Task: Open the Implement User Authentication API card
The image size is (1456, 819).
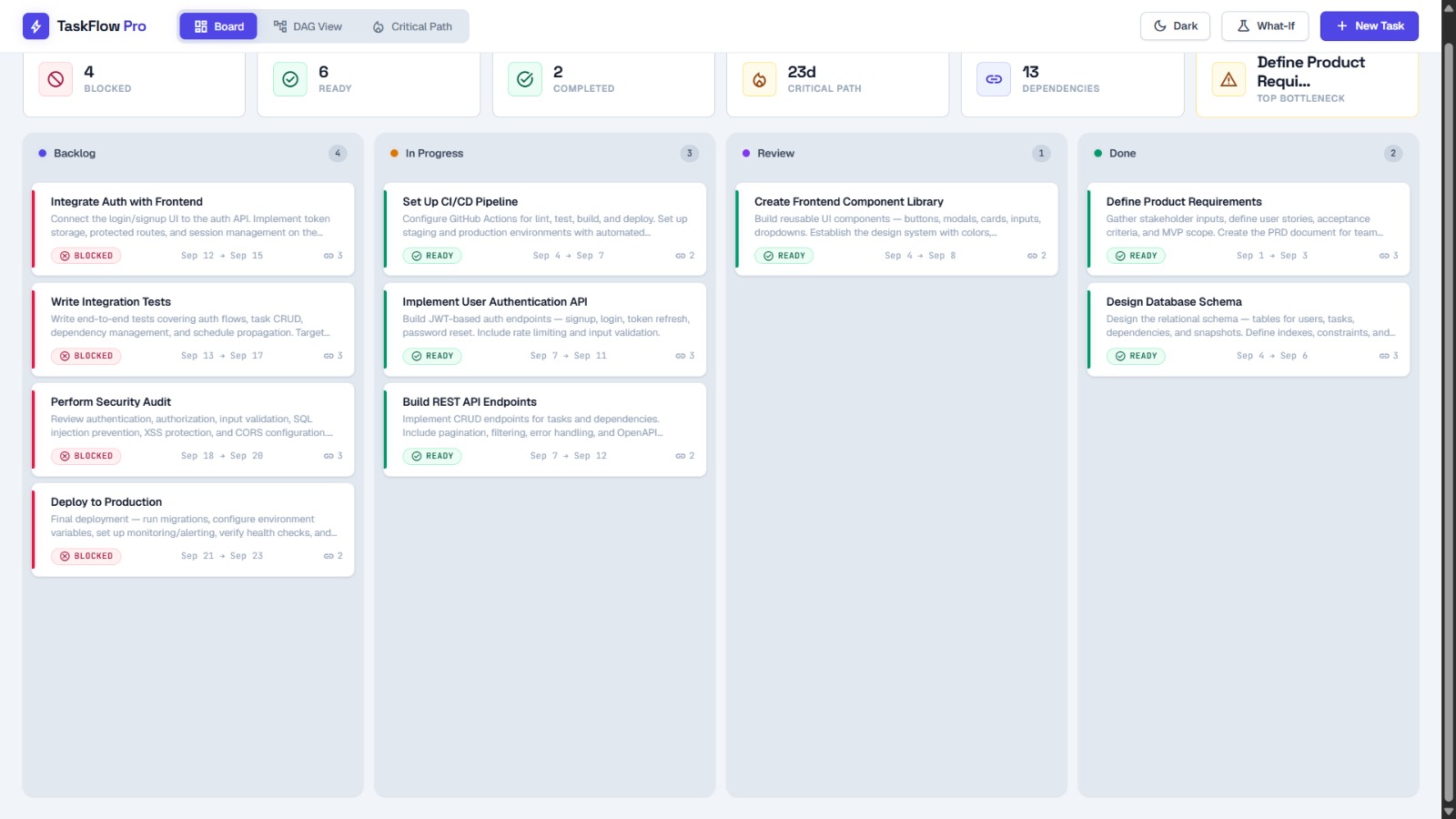Action: coord(545,329)
